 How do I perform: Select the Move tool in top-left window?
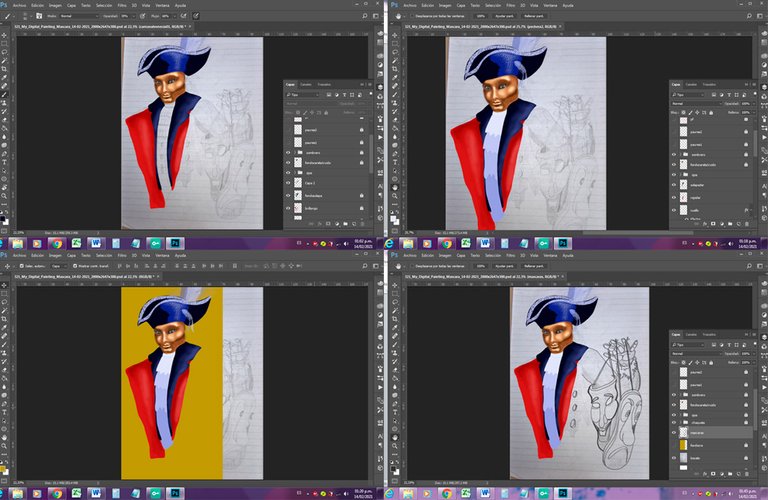(x=4, y=35)
